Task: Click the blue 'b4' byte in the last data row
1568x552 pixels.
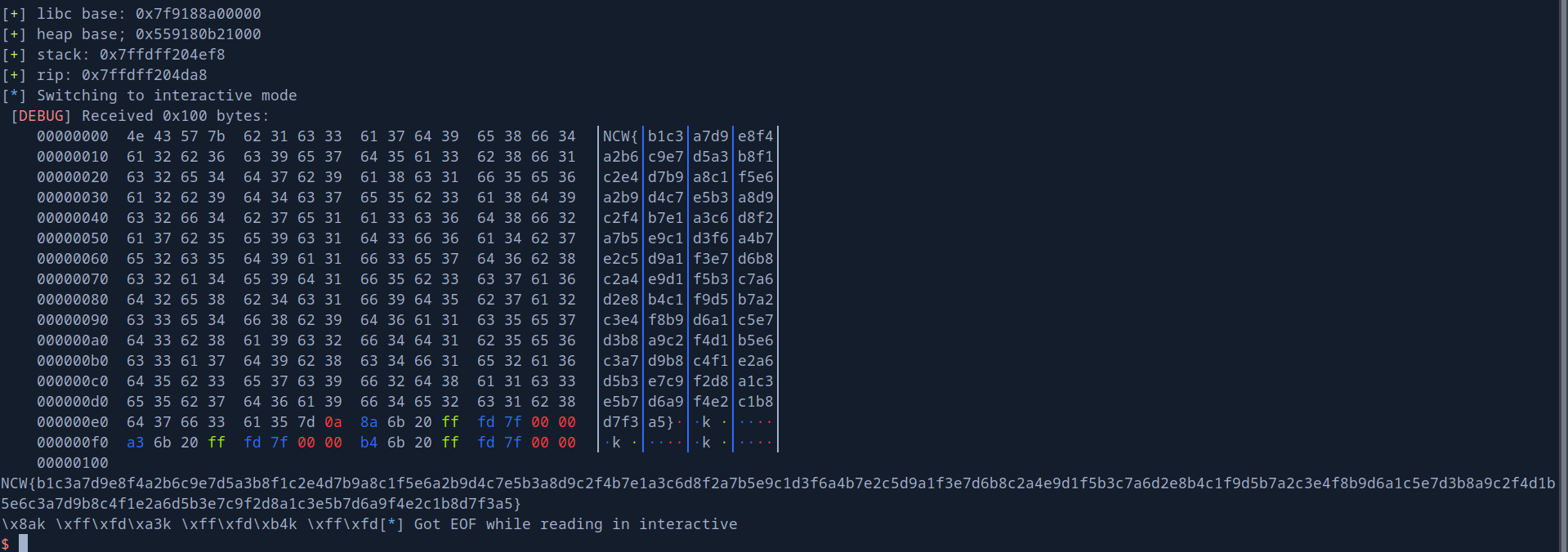Action: 369,443
